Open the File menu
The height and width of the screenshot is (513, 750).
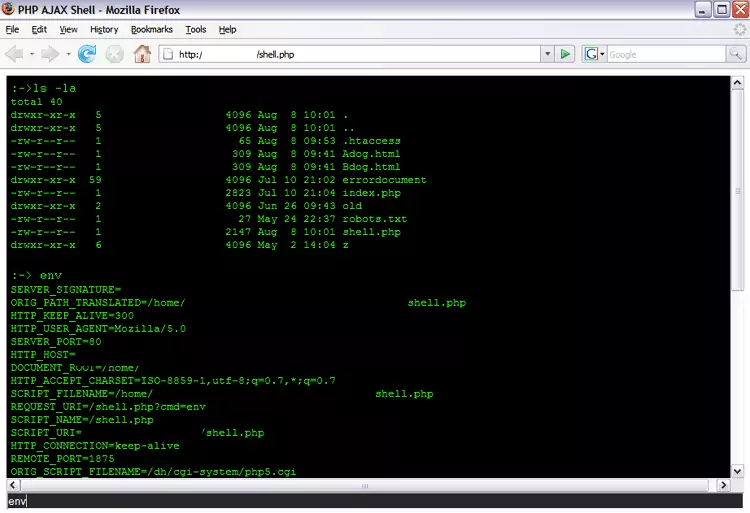(x=12, y=29)
